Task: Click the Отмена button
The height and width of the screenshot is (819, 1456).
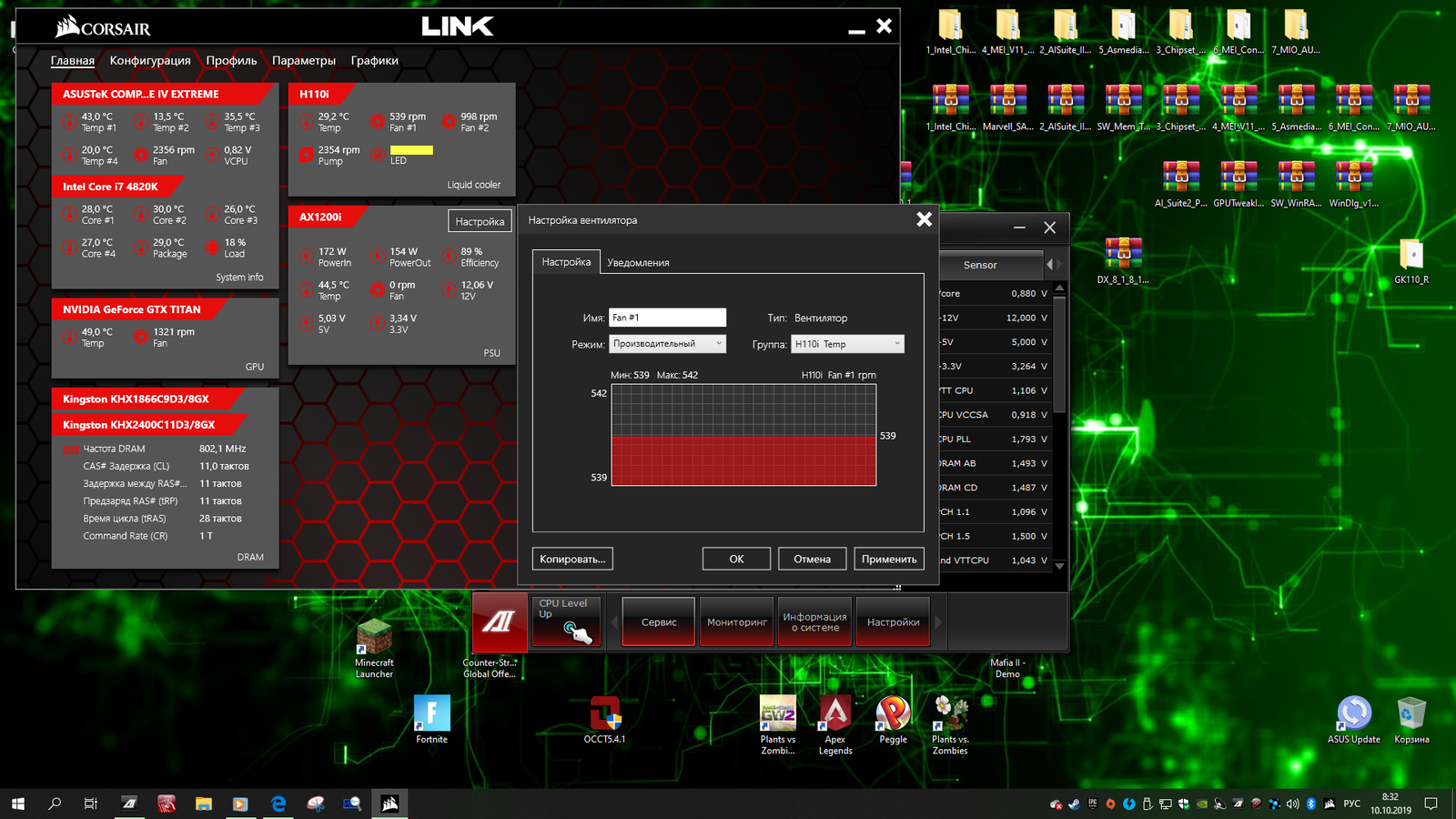Action: [812, 559]
